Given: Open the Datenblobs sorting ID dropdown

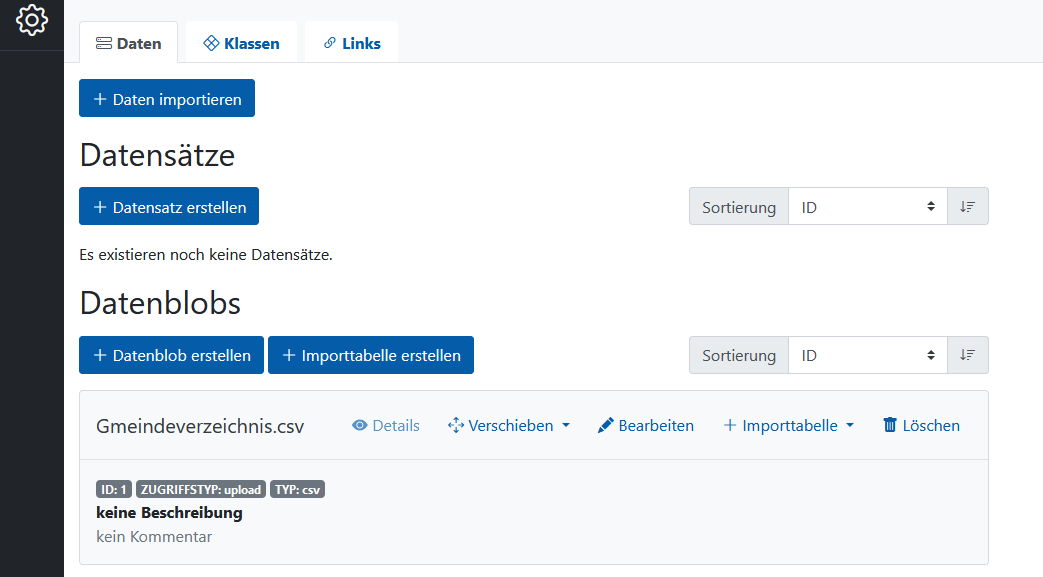Looking at the screenshot, I should [867, 355].
